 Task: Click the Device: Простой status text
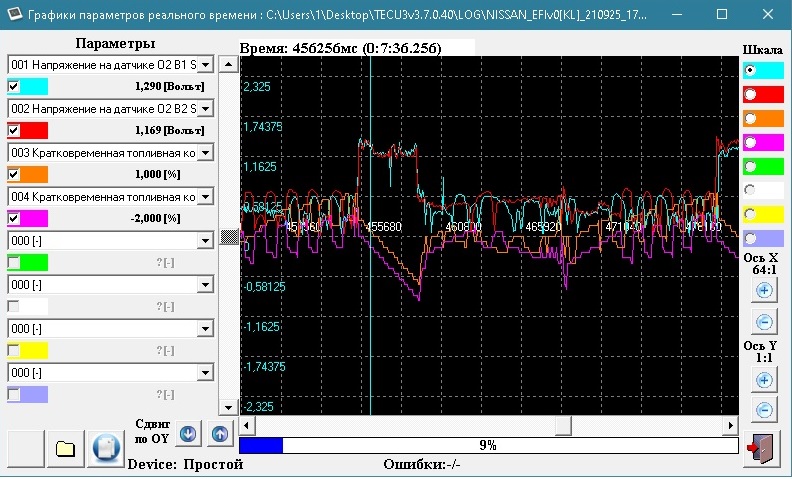[185, 464]
